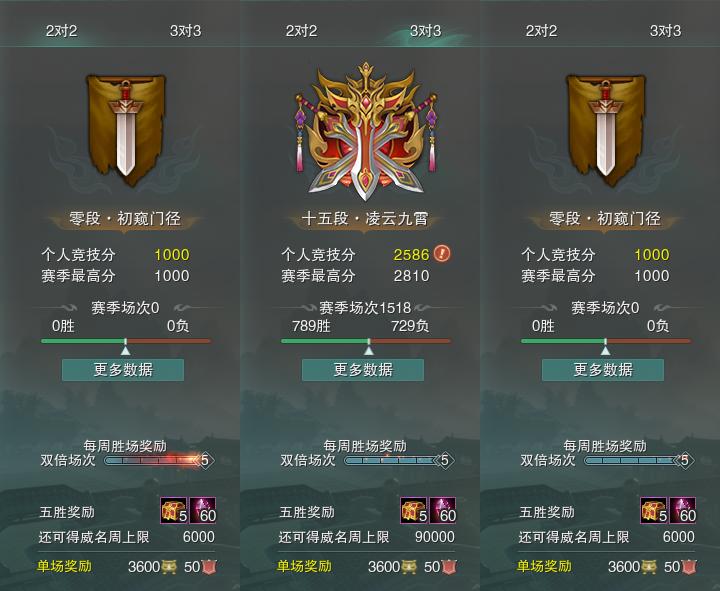The image size is (720, 591).
Task: Click the purple crystal 60 icon in left panel
Action: coord(202,510)
